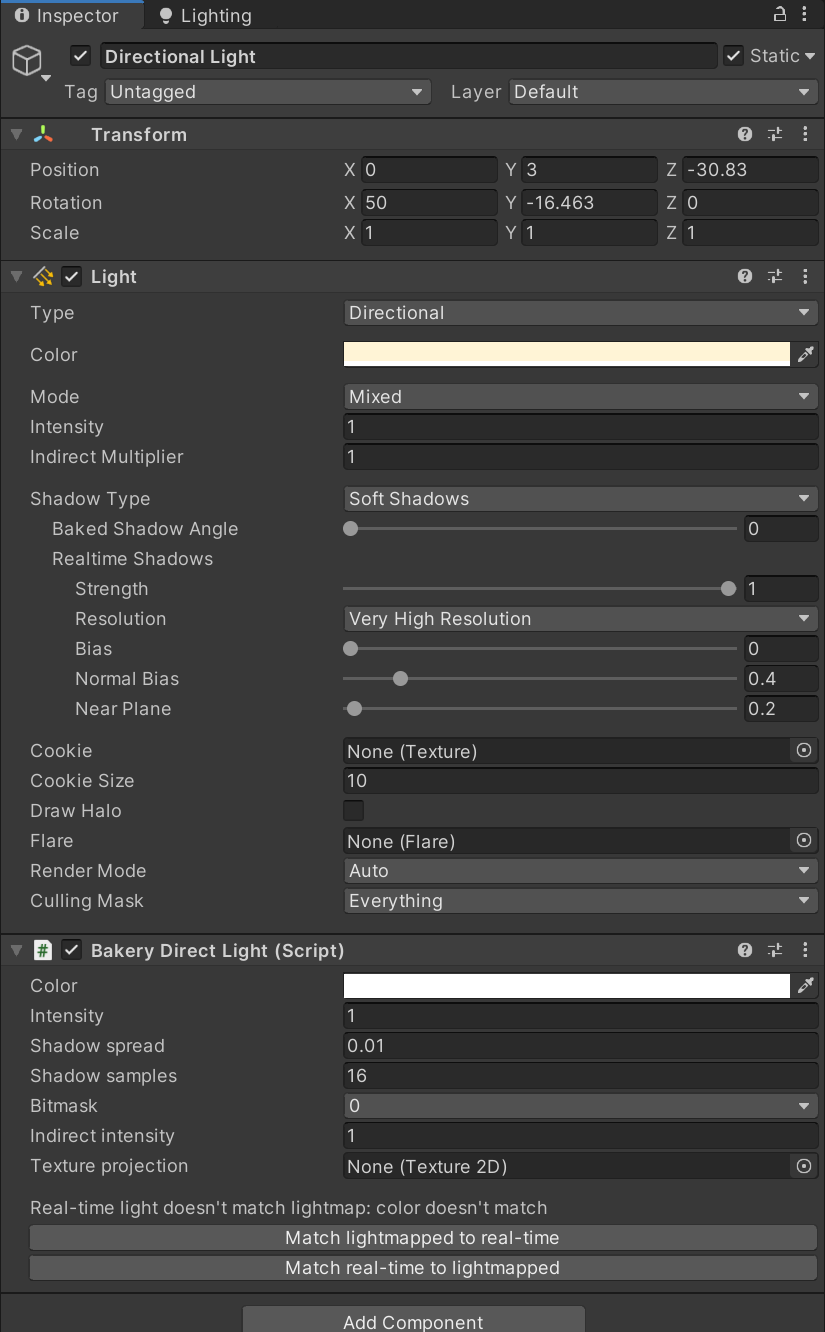Click the presets icon on the Light component

pyautogui.click(x=775, y=276)
